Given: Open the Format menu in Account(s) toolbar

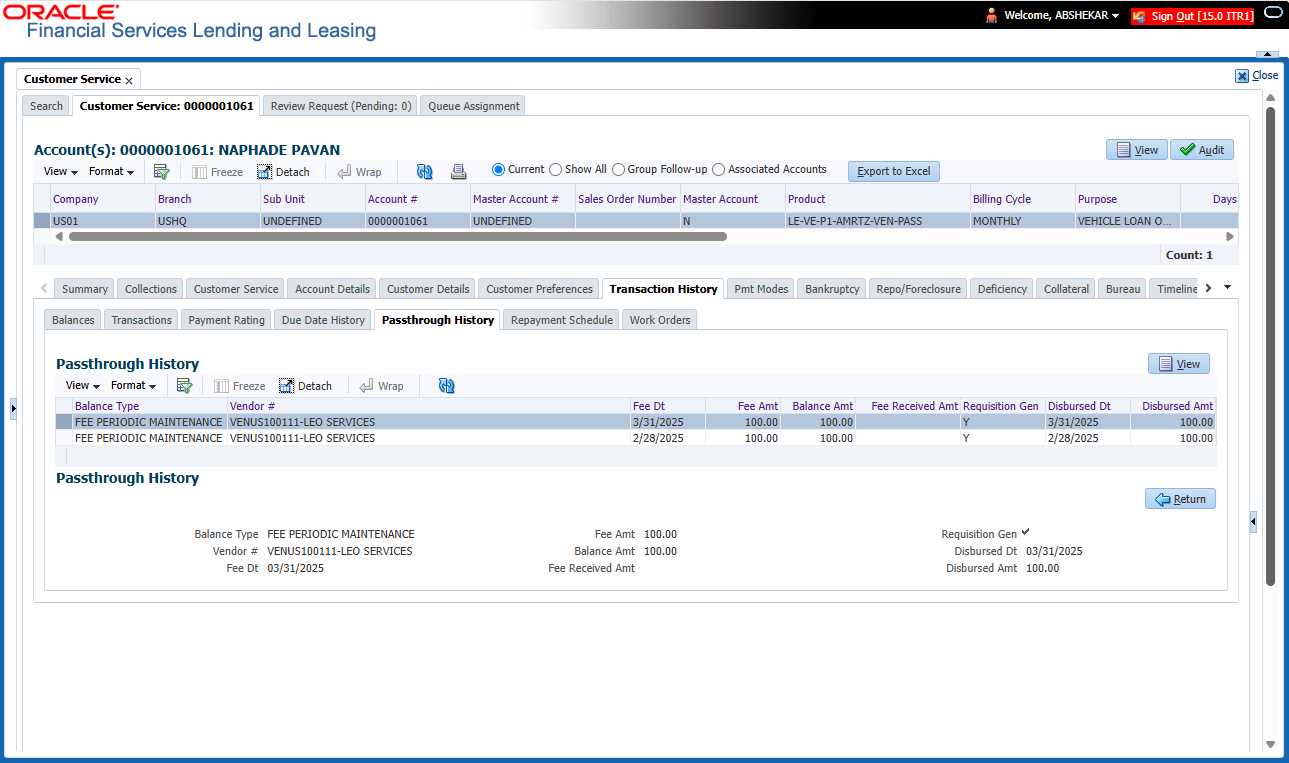Looking at the screenshot, I should [x=111, y=172].
